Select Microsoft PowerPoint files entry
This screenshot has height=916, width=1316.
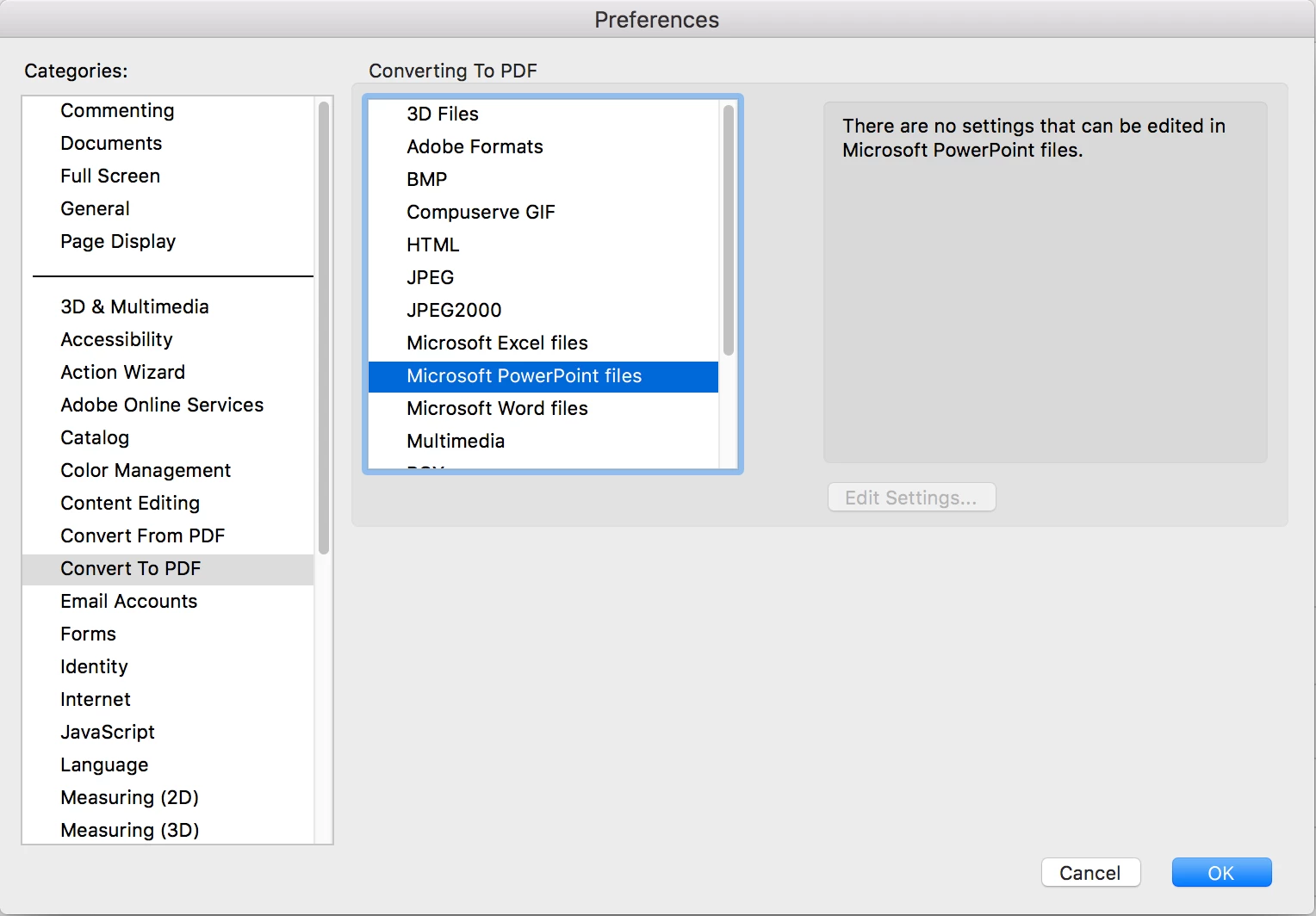[x=543, y=376]
